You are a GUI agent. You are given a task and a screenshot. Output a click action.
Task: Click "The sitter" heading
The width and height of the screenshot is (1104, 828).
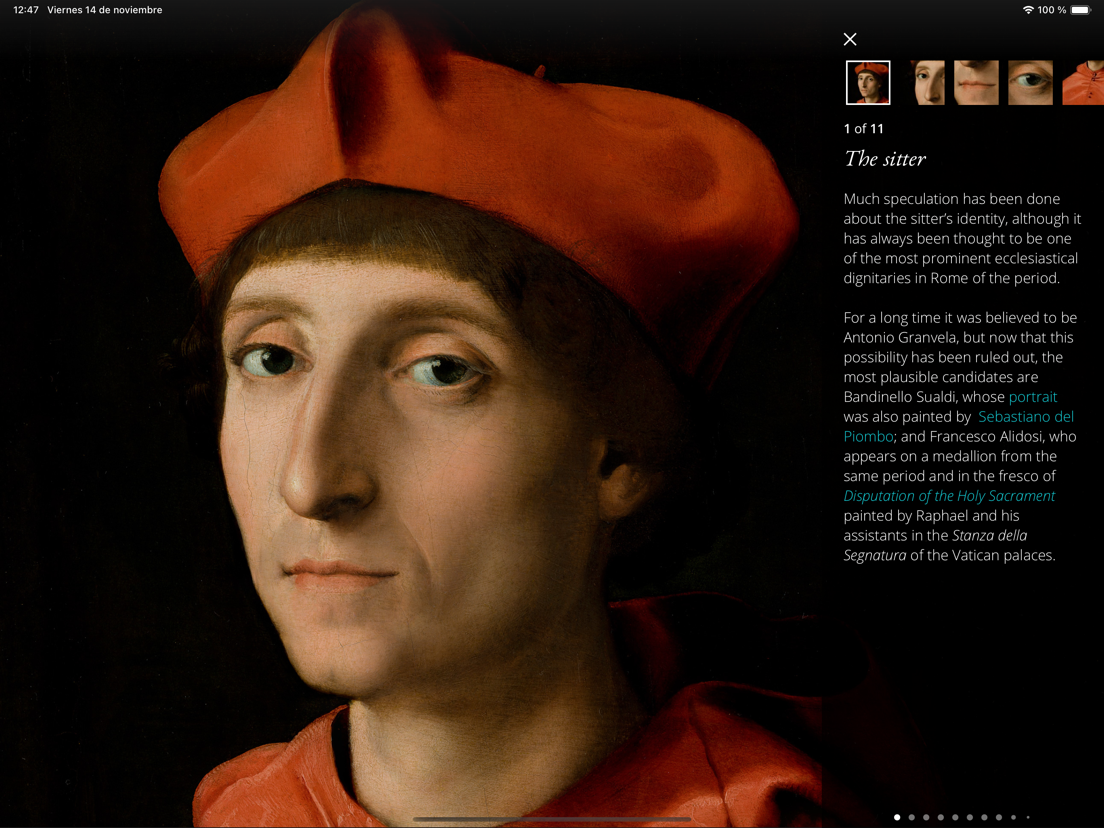(x=885, y=159)
